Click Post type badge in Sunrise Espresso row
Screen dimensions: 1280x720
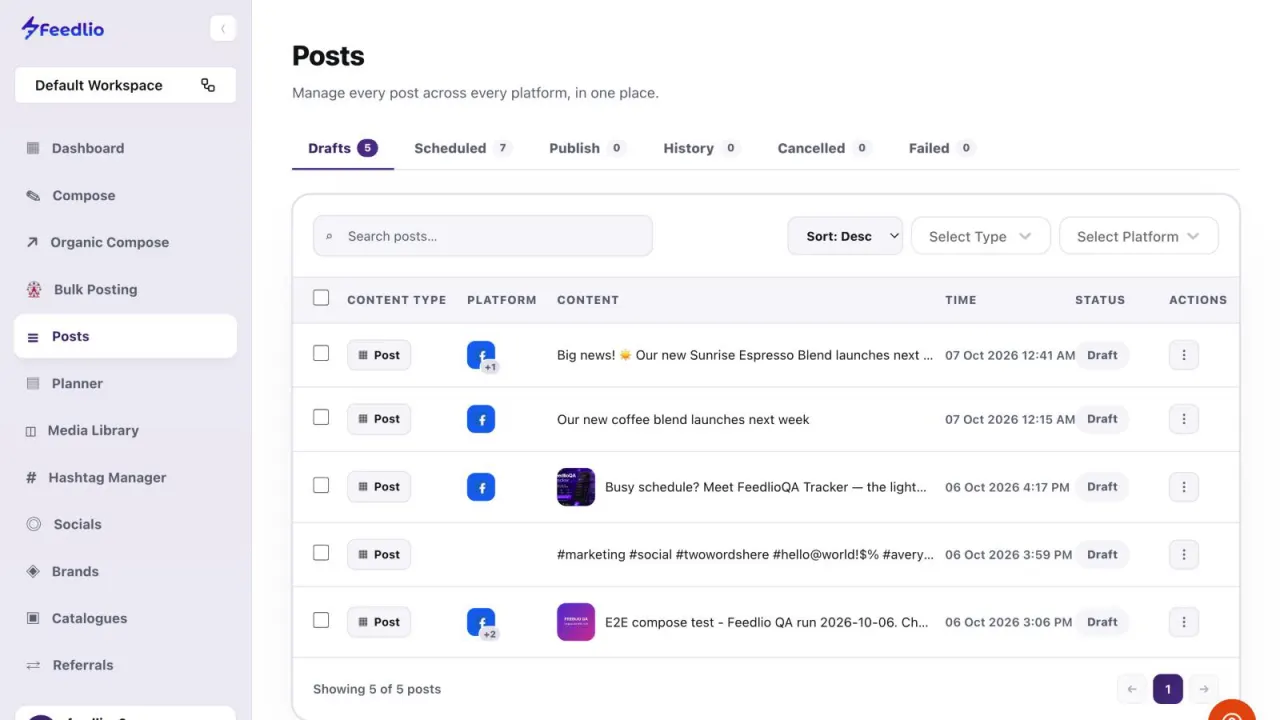[379, 355]
